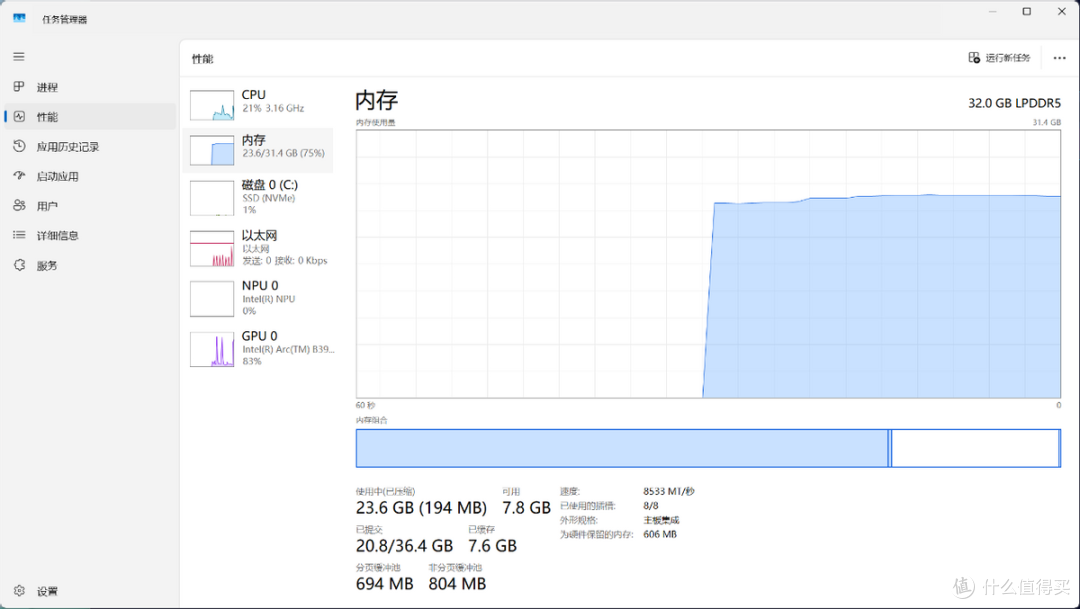Click the 32.0 GB LPDDR5 label
Viewport: 1080px width, 609px height.
(x=1015, y=103)
